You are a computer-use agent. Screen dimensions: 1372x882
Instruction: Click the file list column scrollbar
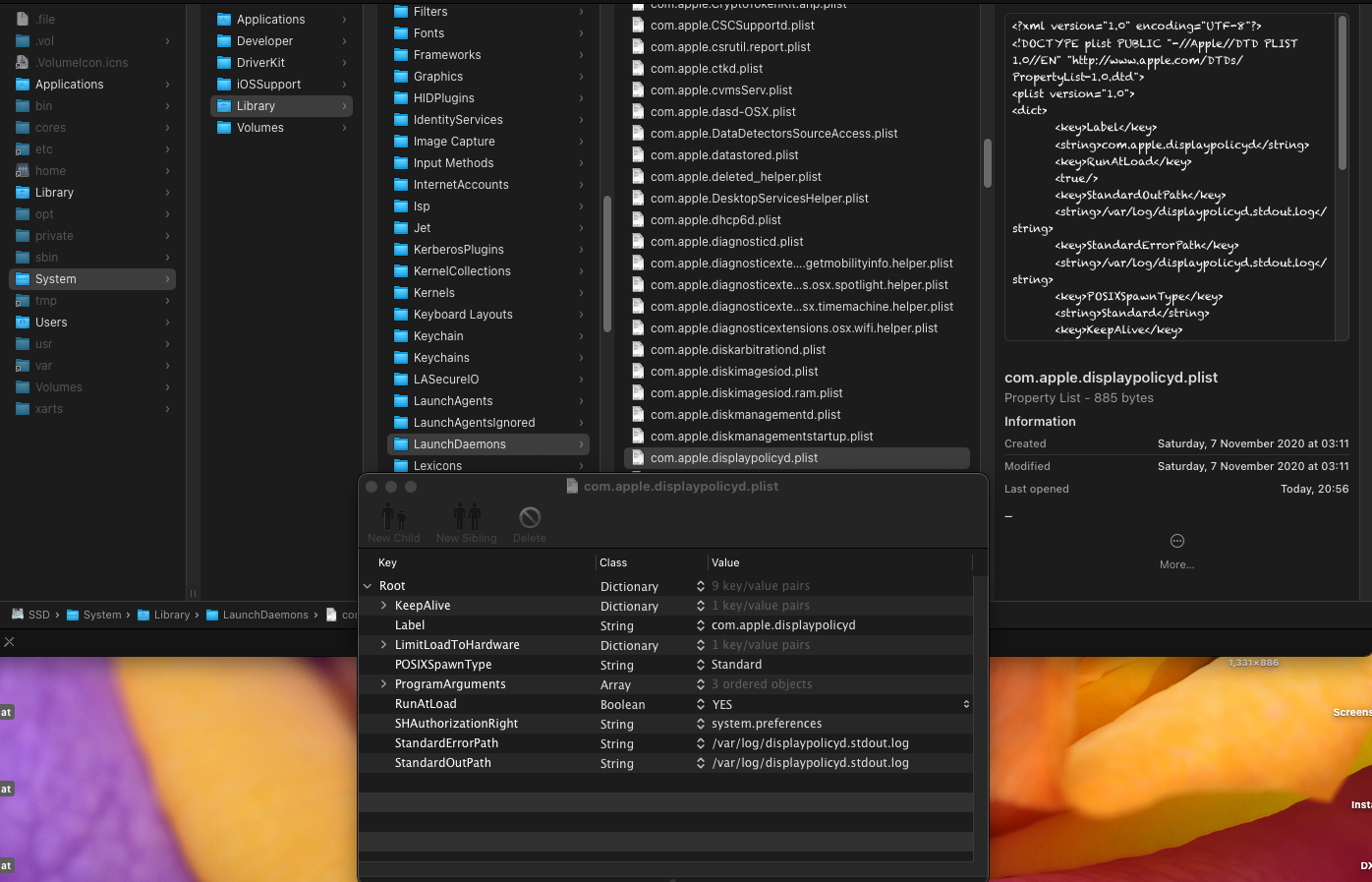point(987,162)
